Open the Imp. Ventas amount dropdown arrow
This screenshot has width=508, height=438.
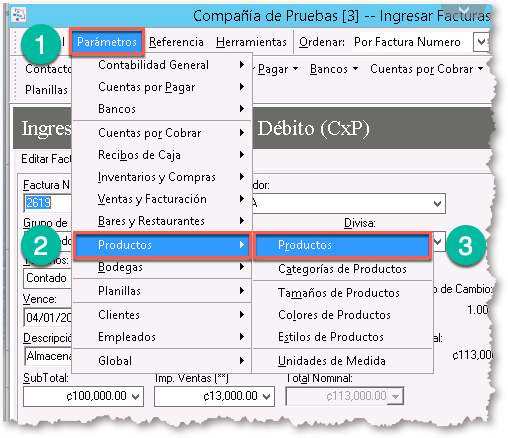pos(266,396)
